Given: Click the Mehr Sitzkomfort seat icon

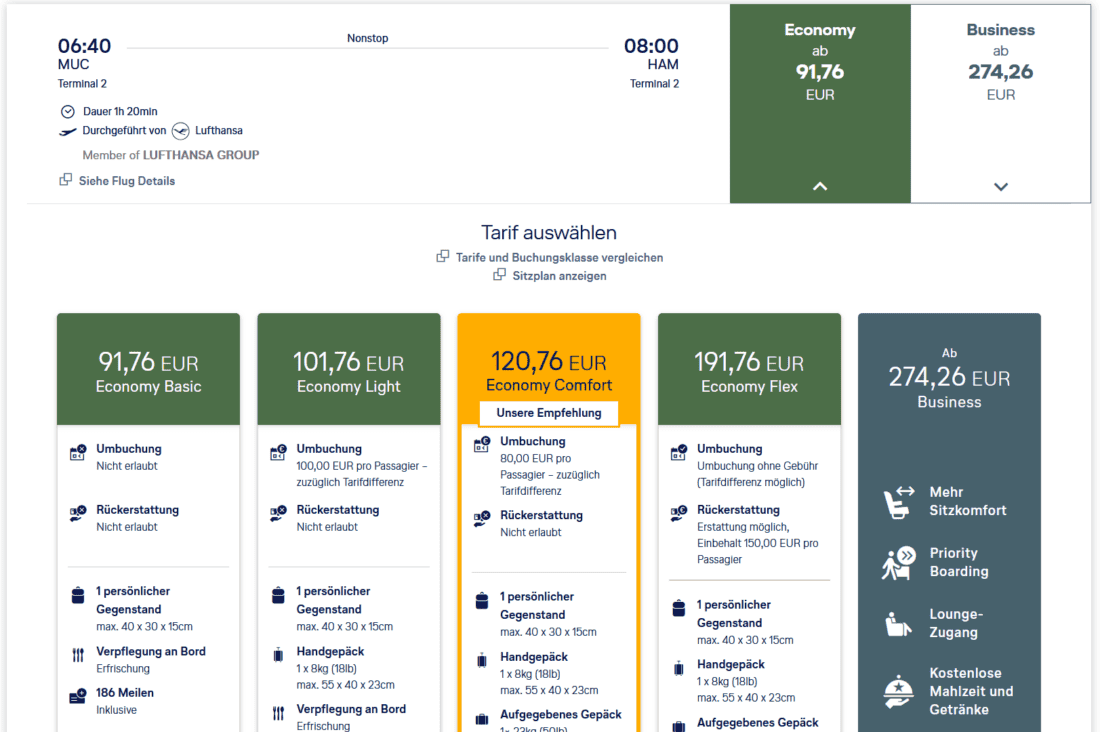Looking at the screenshot, I should (x=899, y=502).
